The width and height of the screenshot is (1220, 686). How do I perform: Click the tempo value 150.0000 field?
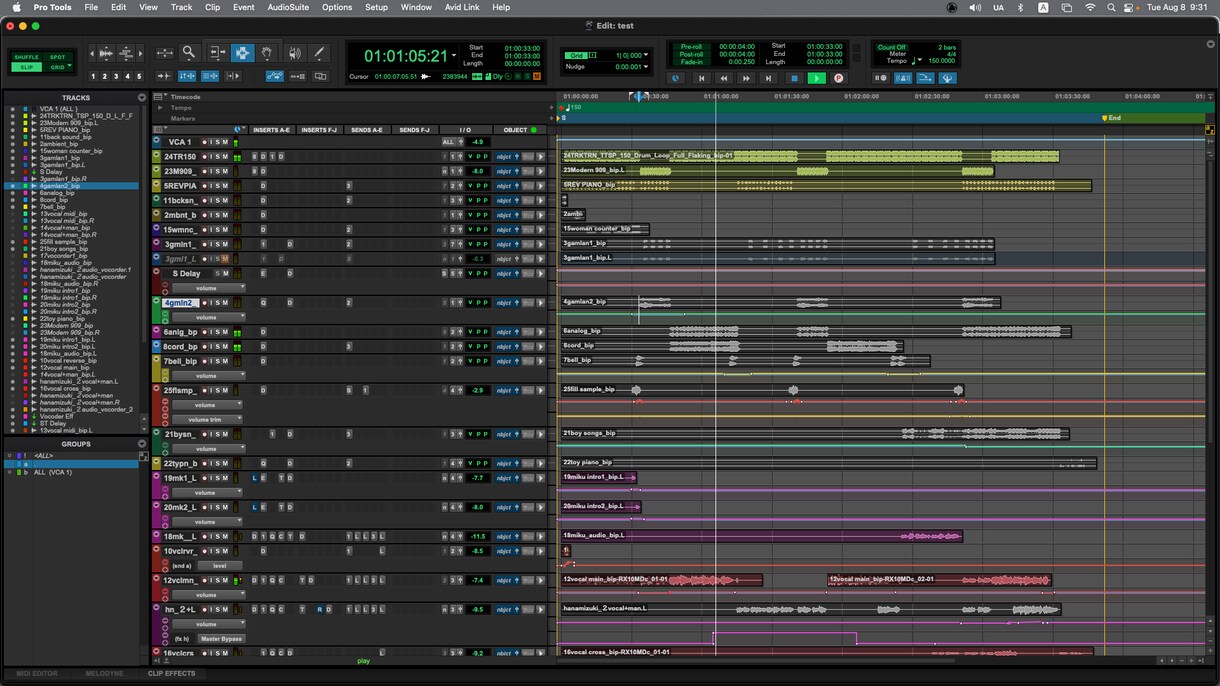[941, 61]
